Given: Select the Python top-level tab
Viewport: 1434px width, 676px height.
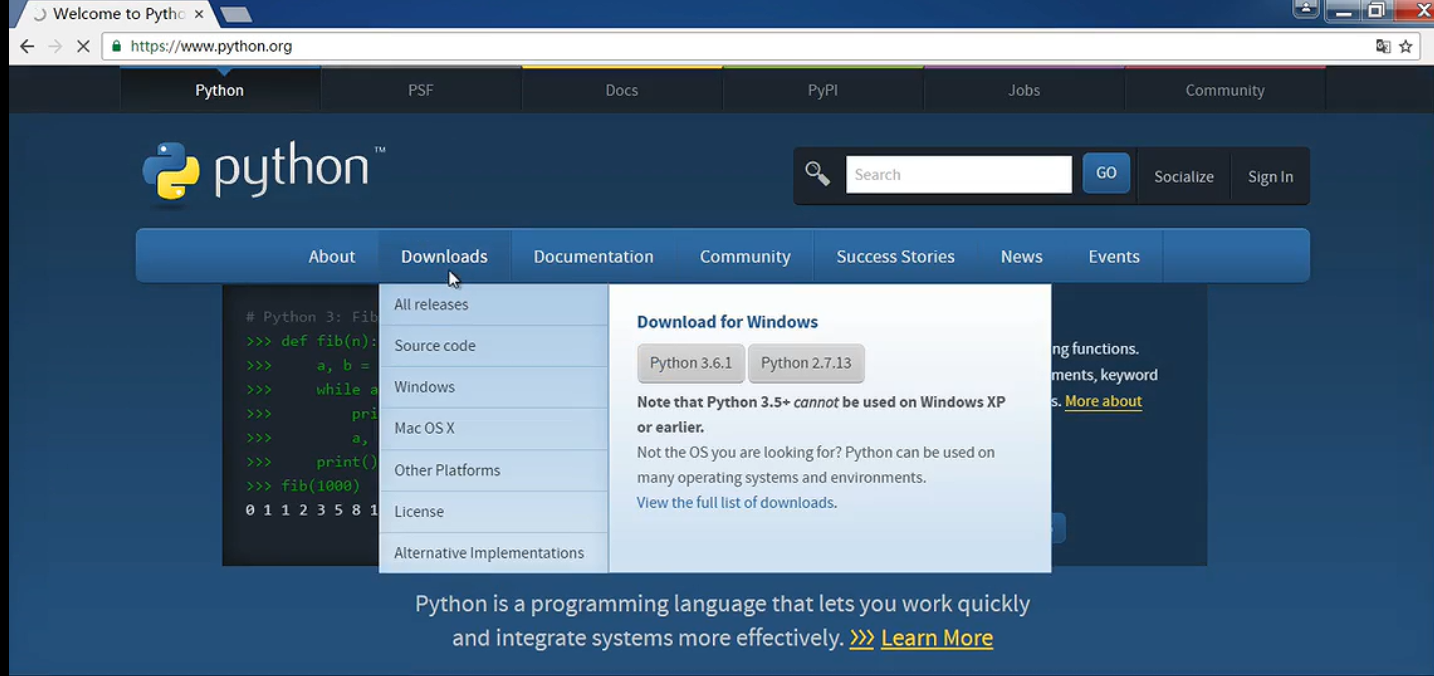Looking at the screenshot, I should [220, 90].
